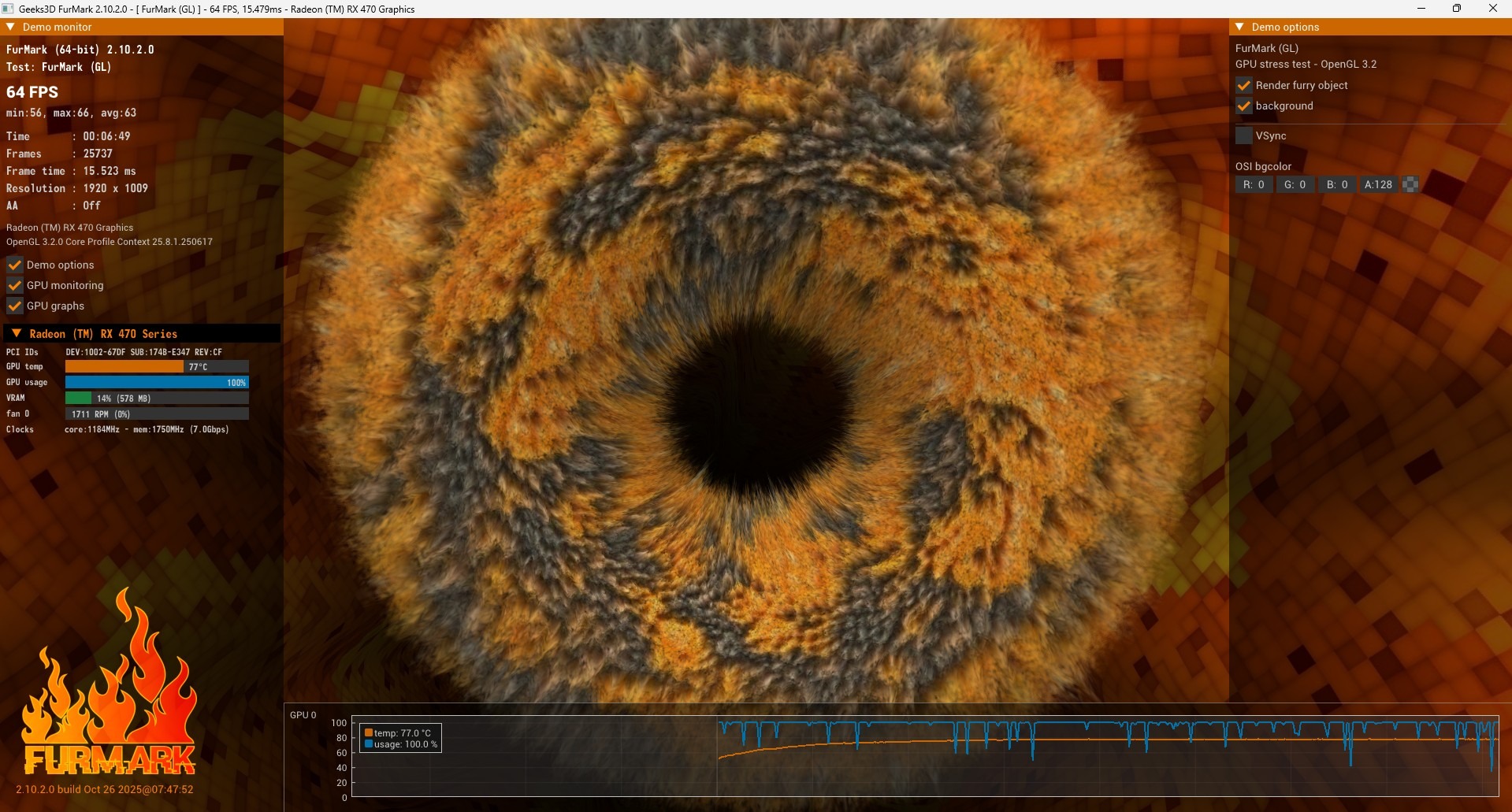
Task: Click the Radeon (TM) RX 470 Graphics label
Action: click(70, 228)
